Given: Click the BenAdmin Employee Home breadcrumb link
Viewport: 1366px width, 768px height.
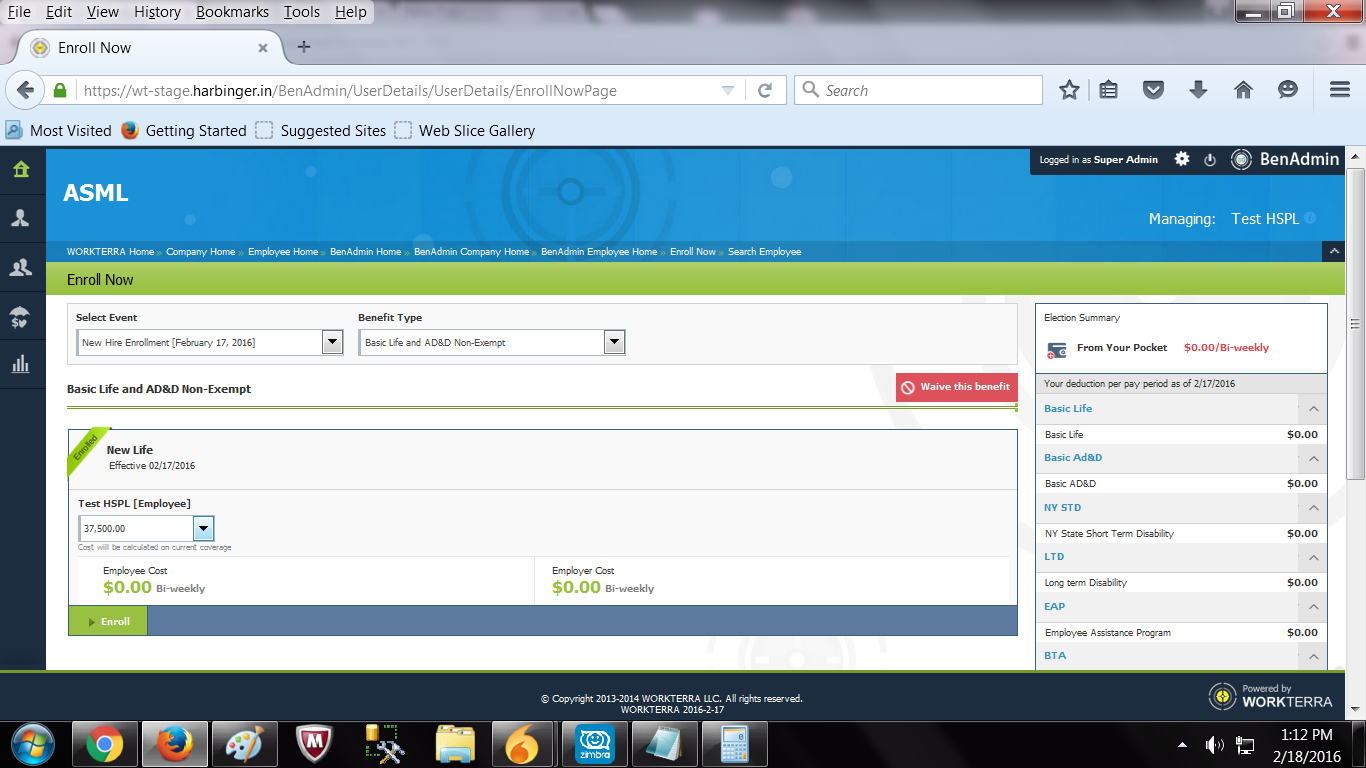Looking at the screenshot, I should (x=599, y=252).
